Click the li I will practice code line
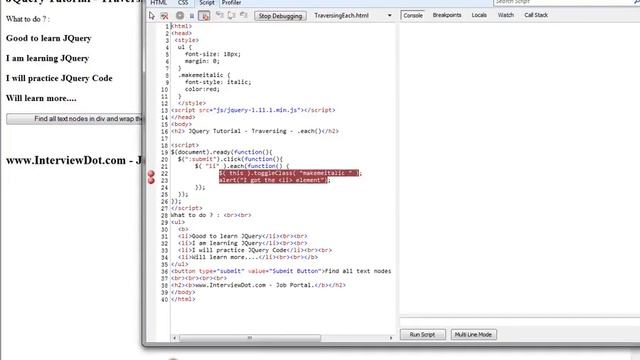 255,250
